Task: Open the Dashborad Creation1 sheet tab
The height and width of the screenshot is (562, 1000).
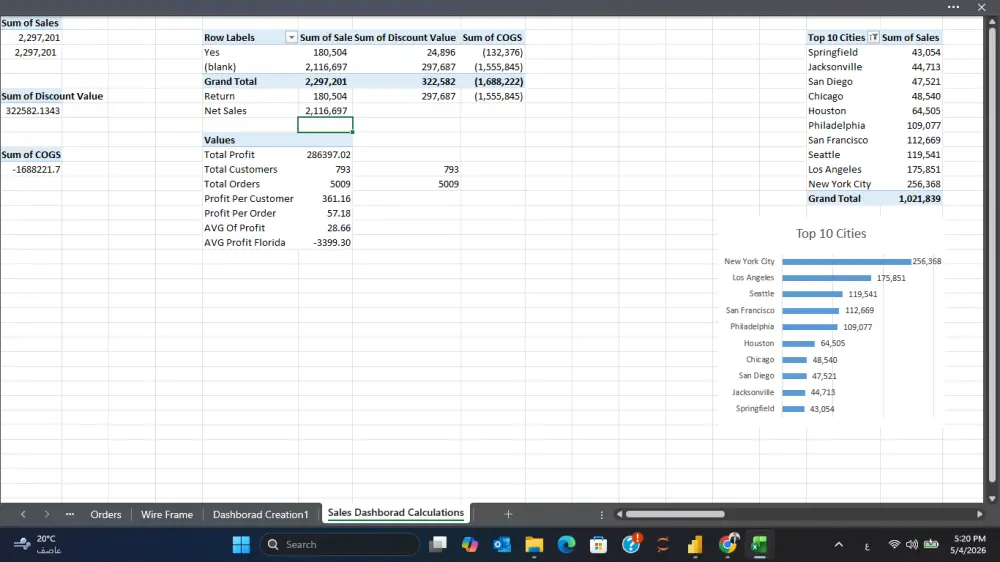Action: (260, 514)
